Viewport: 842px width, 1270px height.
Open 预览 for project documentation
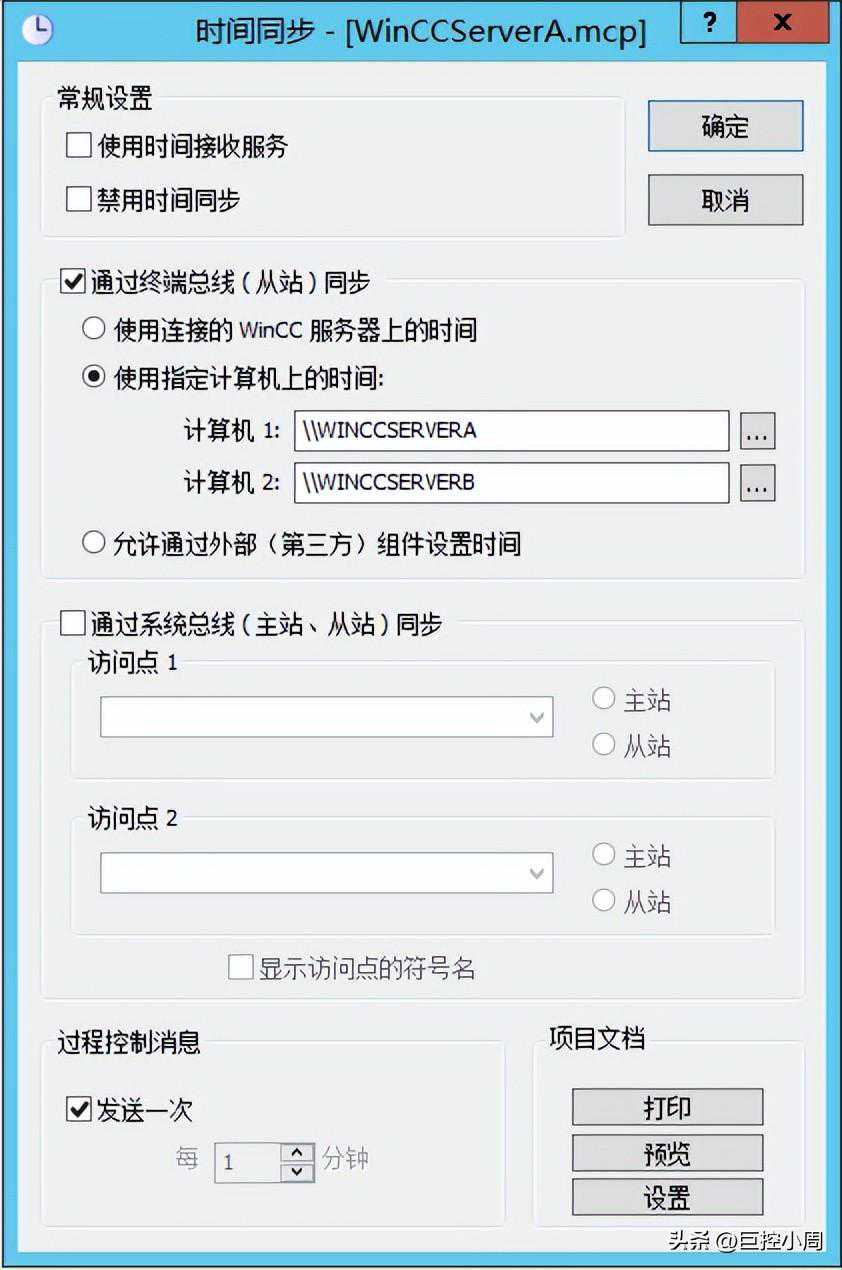point(667,1153)
